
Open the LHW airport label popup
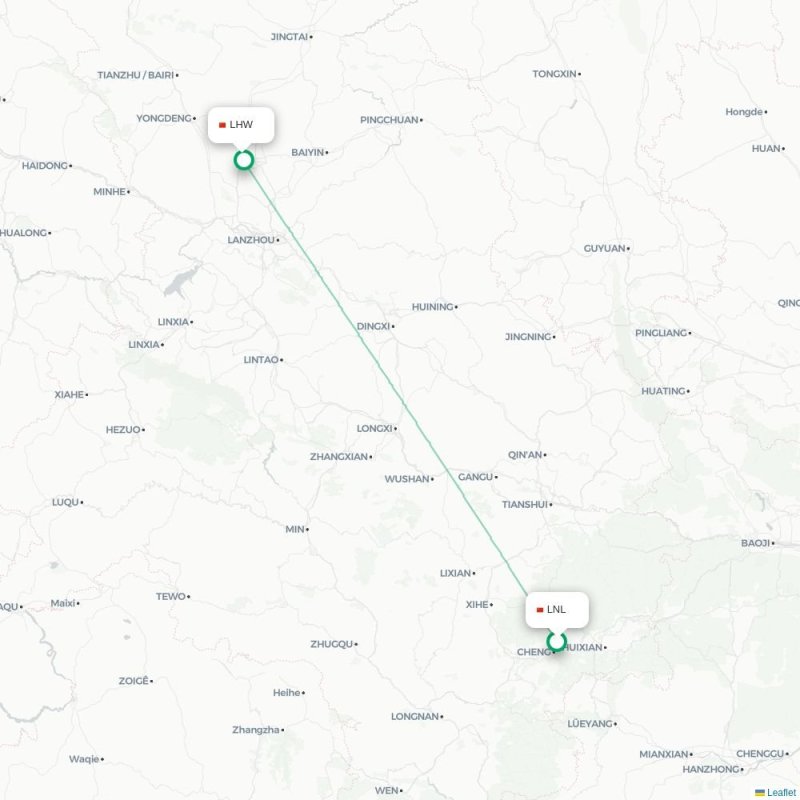click(x=241, y=125)
